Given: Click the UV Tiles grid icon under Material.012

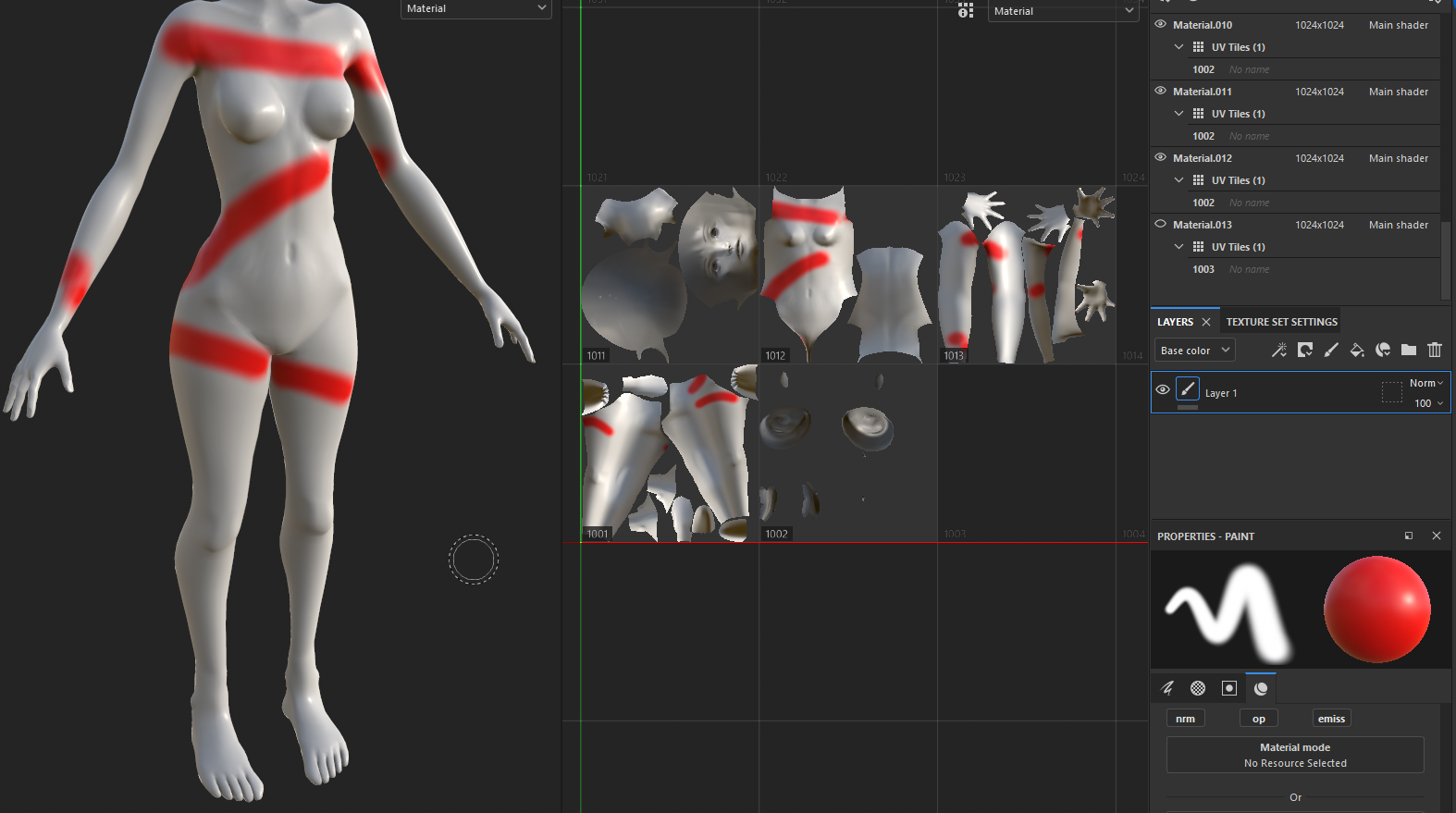Looking at the screenshot, I should point(1198,180).
